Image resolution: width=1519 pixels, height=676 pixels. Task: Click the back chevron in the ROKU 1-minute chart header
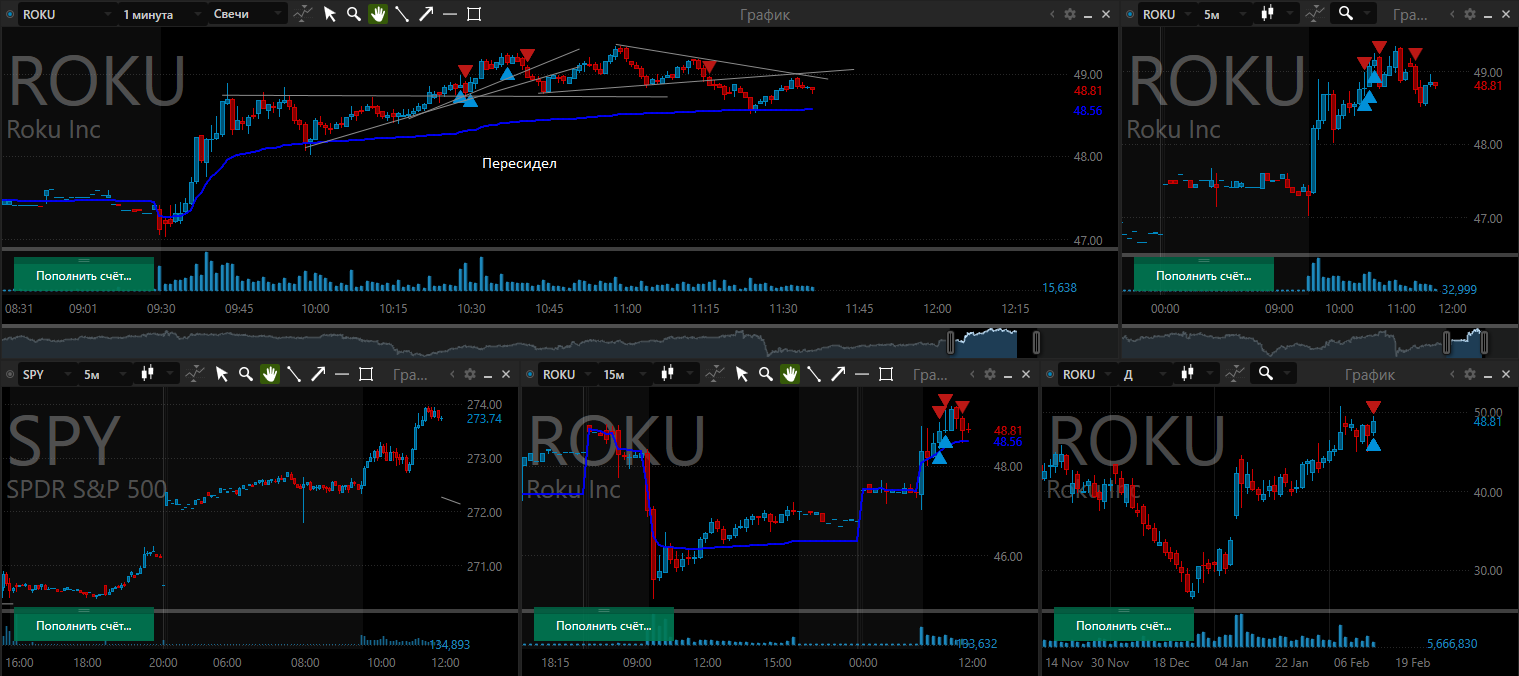point(1053,14)
